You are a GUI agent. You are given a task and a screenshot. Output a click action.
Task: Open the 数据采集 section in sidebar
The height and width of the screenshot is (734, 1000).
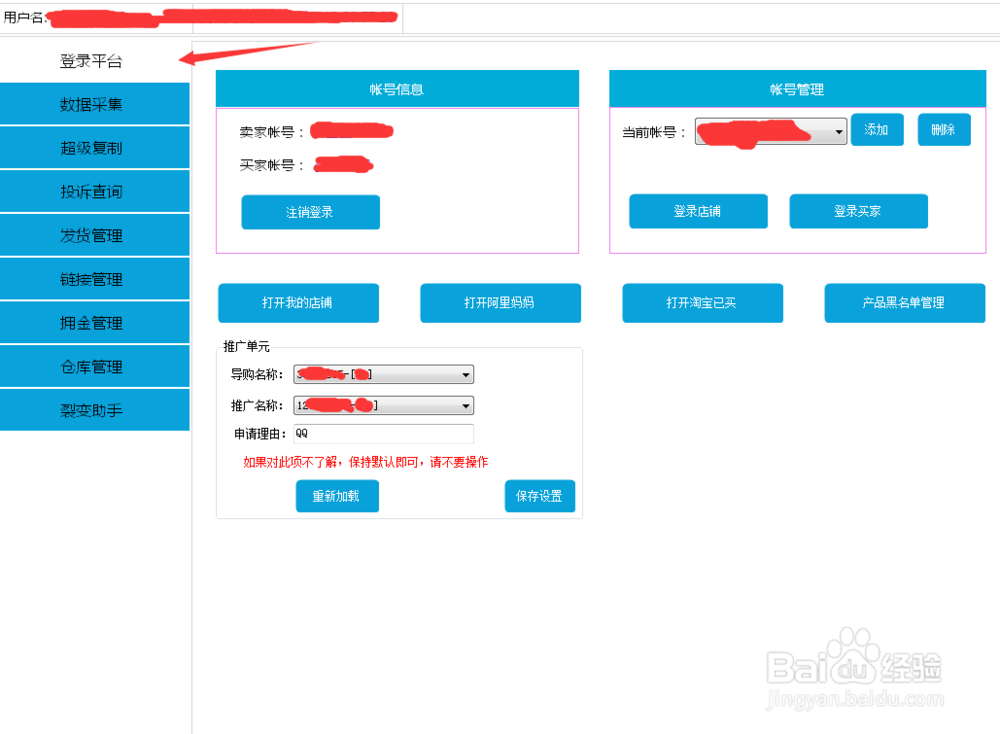(95, 103)
